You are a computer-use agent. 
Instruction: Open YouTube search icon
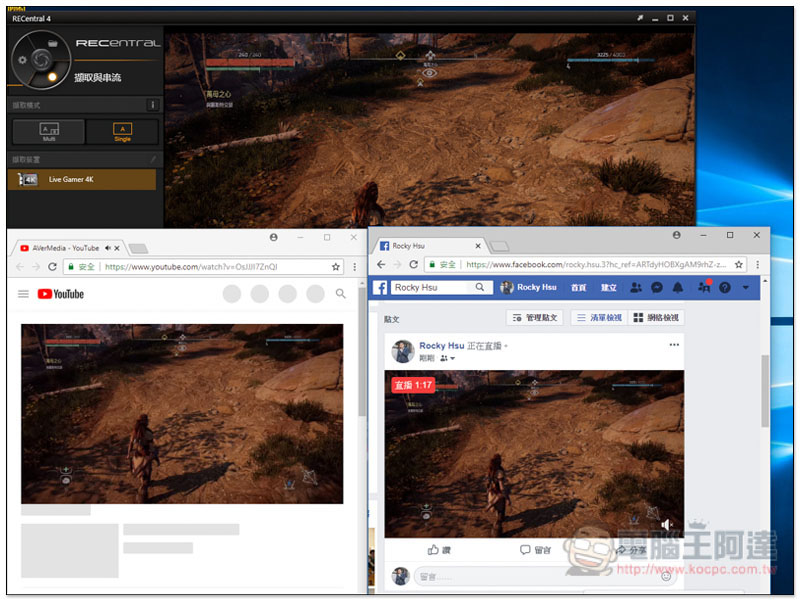(340, 293)
